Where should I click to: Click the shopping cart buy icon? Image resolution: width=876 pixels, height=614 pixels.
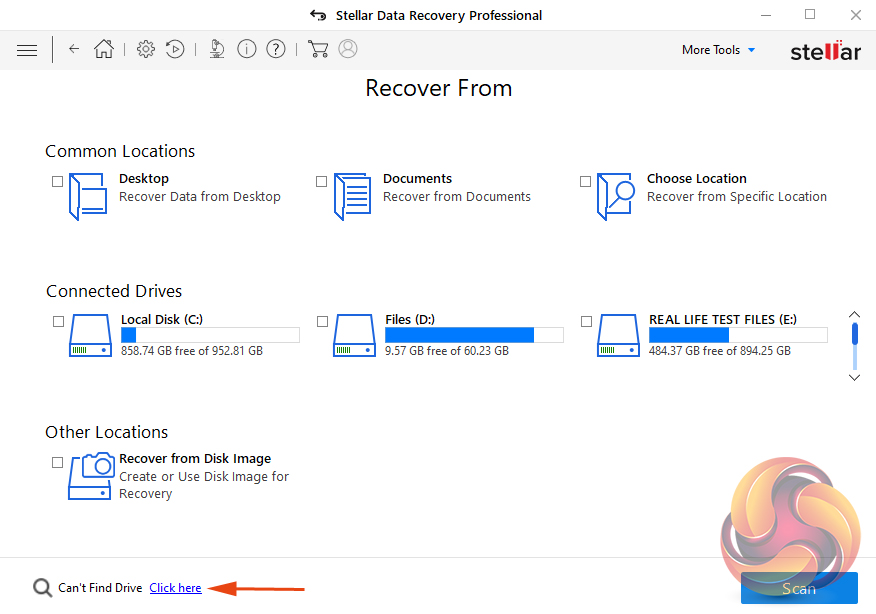[318, 49]
